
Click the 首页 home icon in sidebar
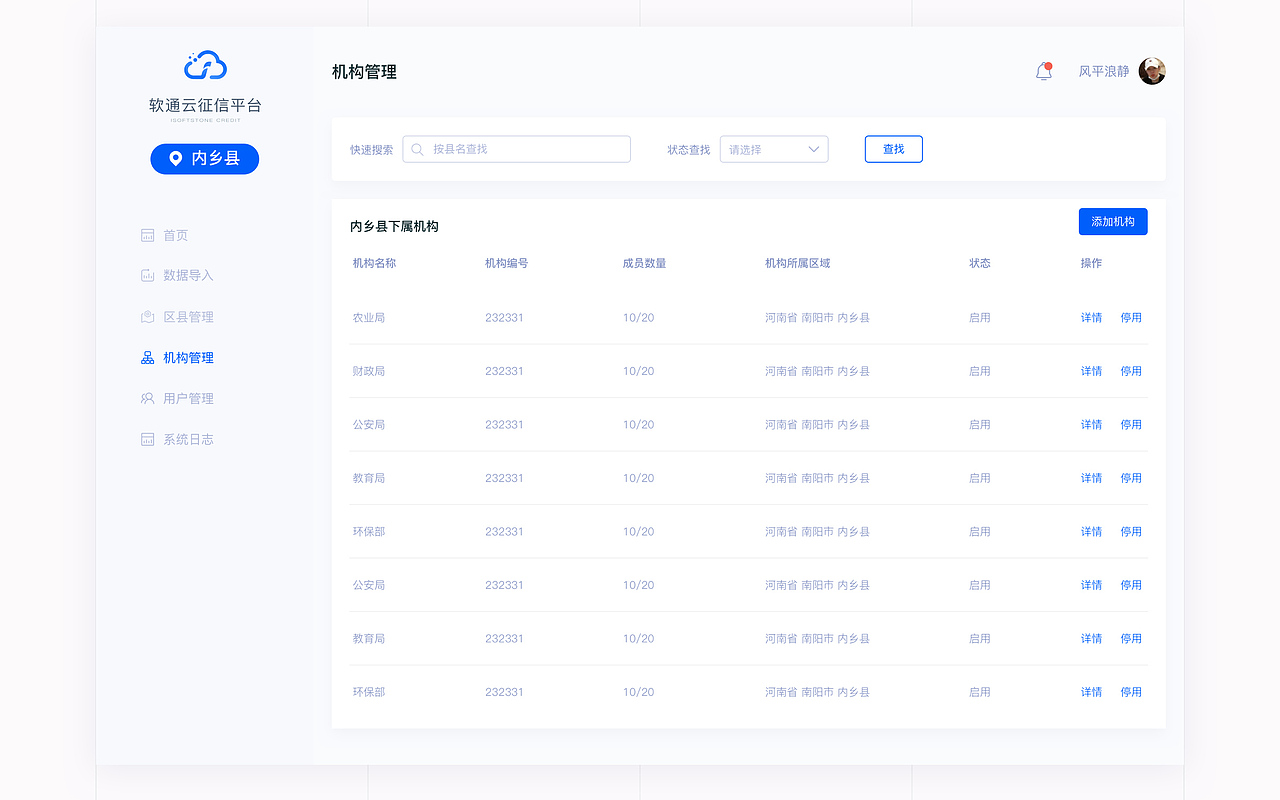[x=147, y=235]
